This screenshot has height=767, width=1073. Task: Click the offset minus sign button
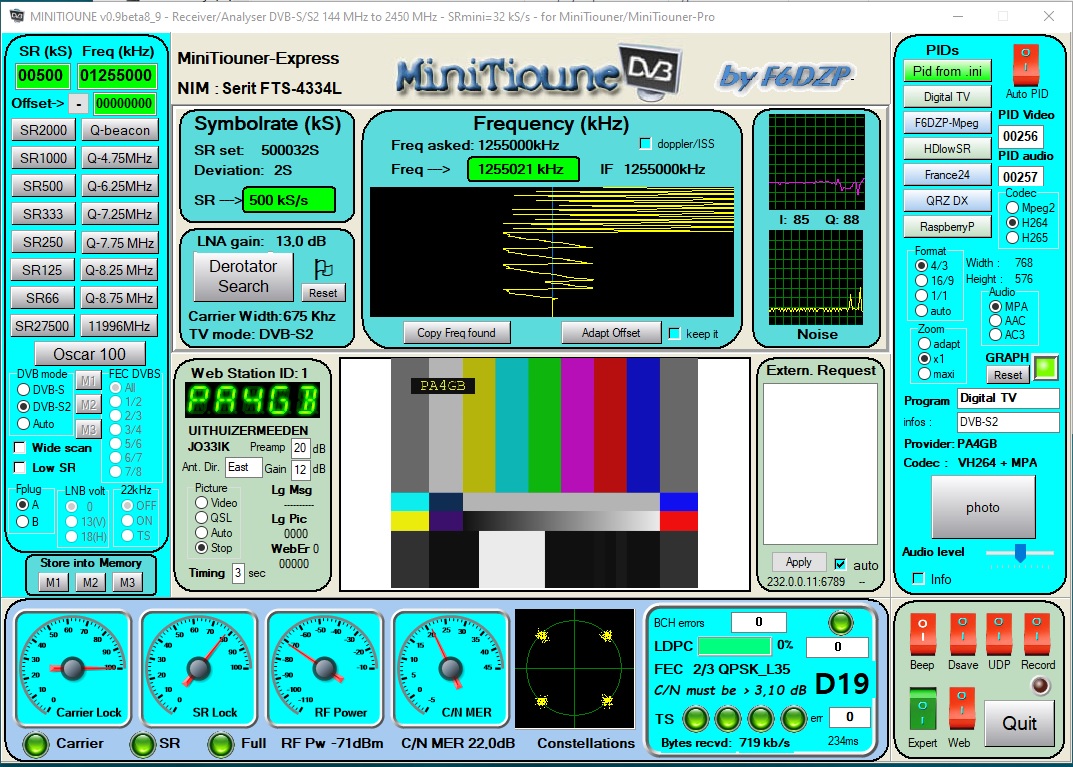pos(79,104)
